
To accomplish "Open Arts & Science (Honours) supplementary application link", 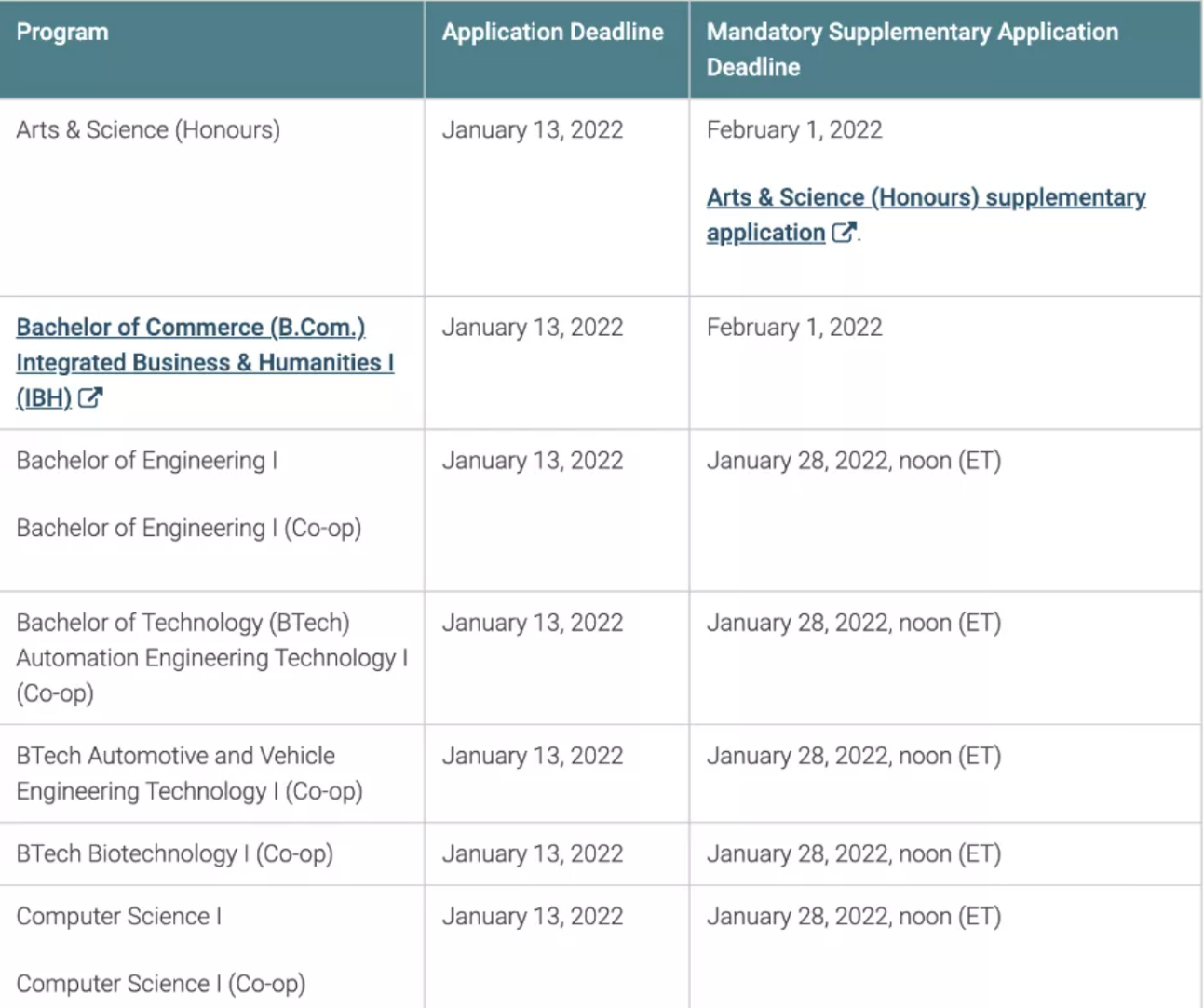I will [925, 198].
